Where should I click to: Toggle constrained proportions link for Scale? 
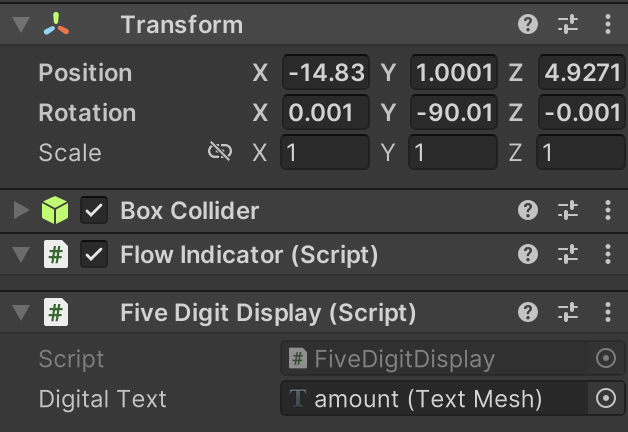[219, 152]
